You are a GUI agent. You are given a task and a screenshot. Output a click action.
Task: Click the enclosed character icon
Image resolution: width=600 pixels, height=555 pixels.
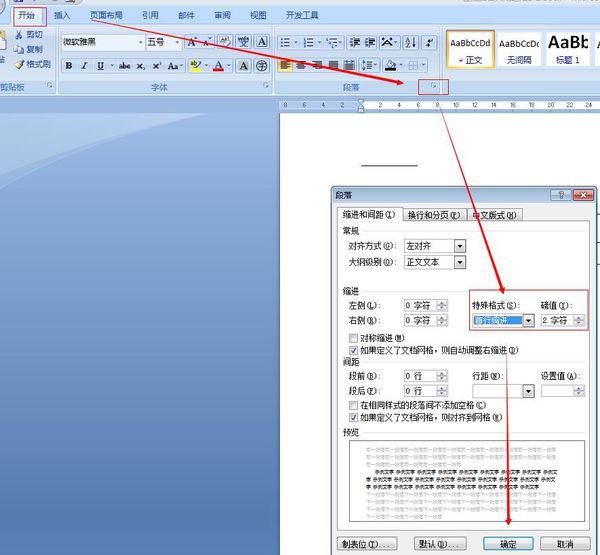pyautogui.click(x=262, y=66)
